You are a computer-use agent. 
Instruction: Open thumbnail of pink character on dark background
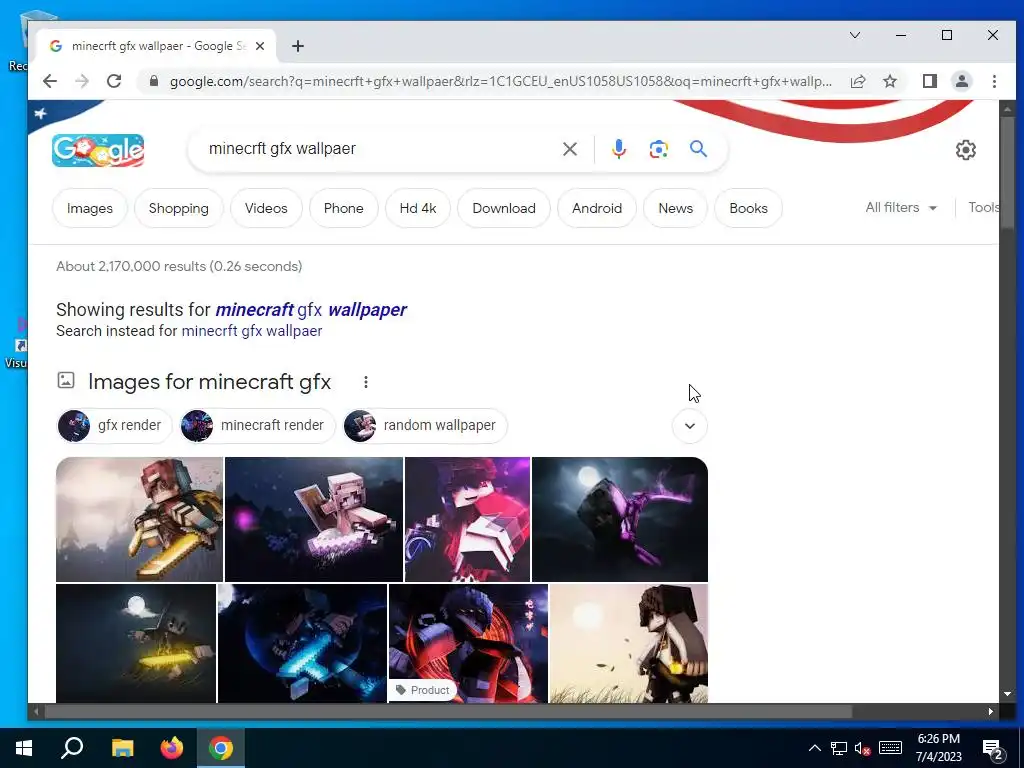tap(313, 519)
